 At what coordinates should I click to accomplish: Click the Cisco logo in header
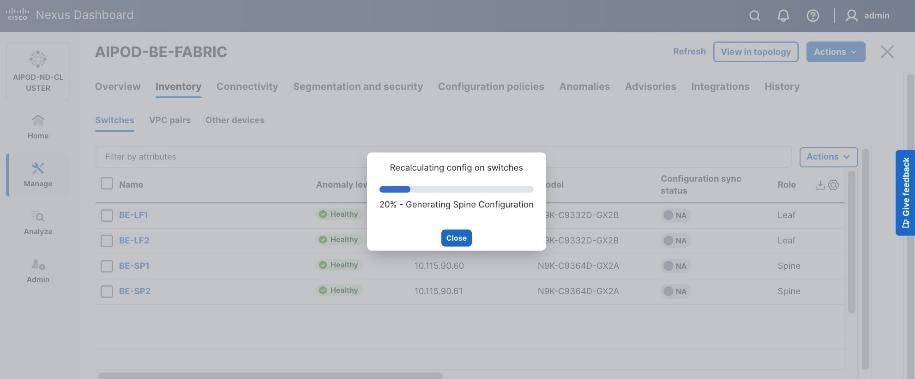point(18,15)
